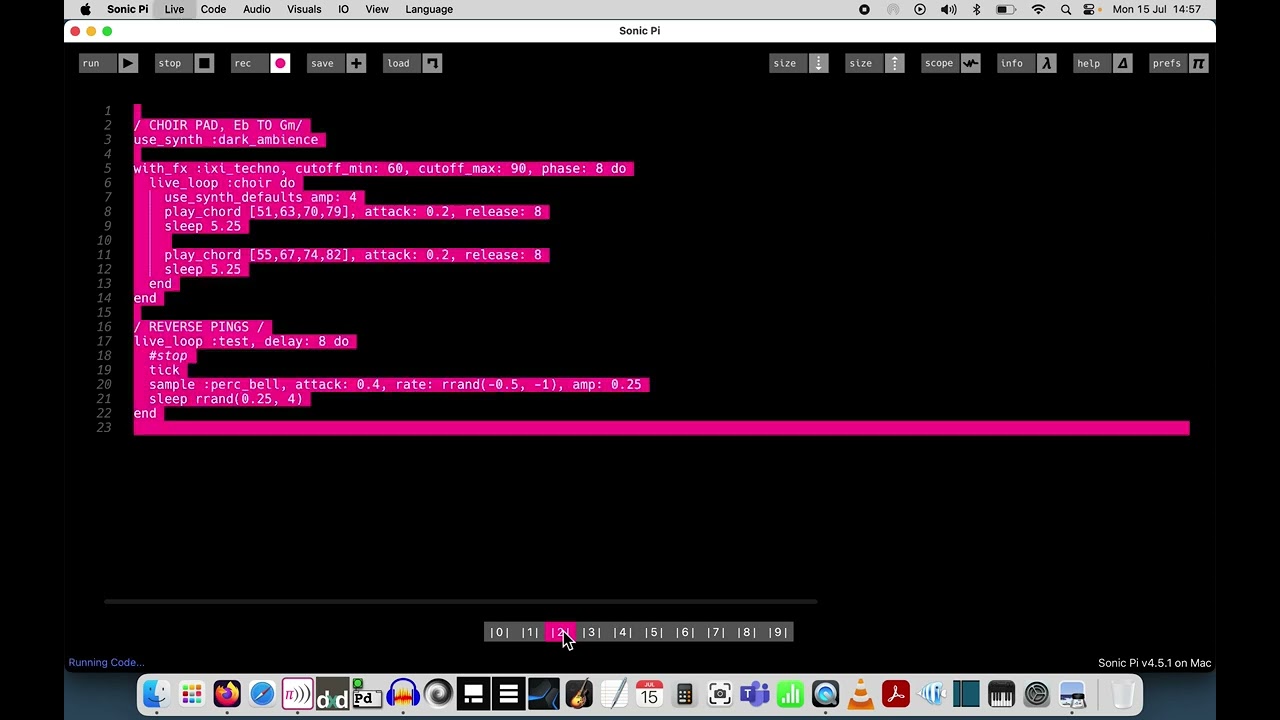Switch to buffer tab 1

pos(530,632)
